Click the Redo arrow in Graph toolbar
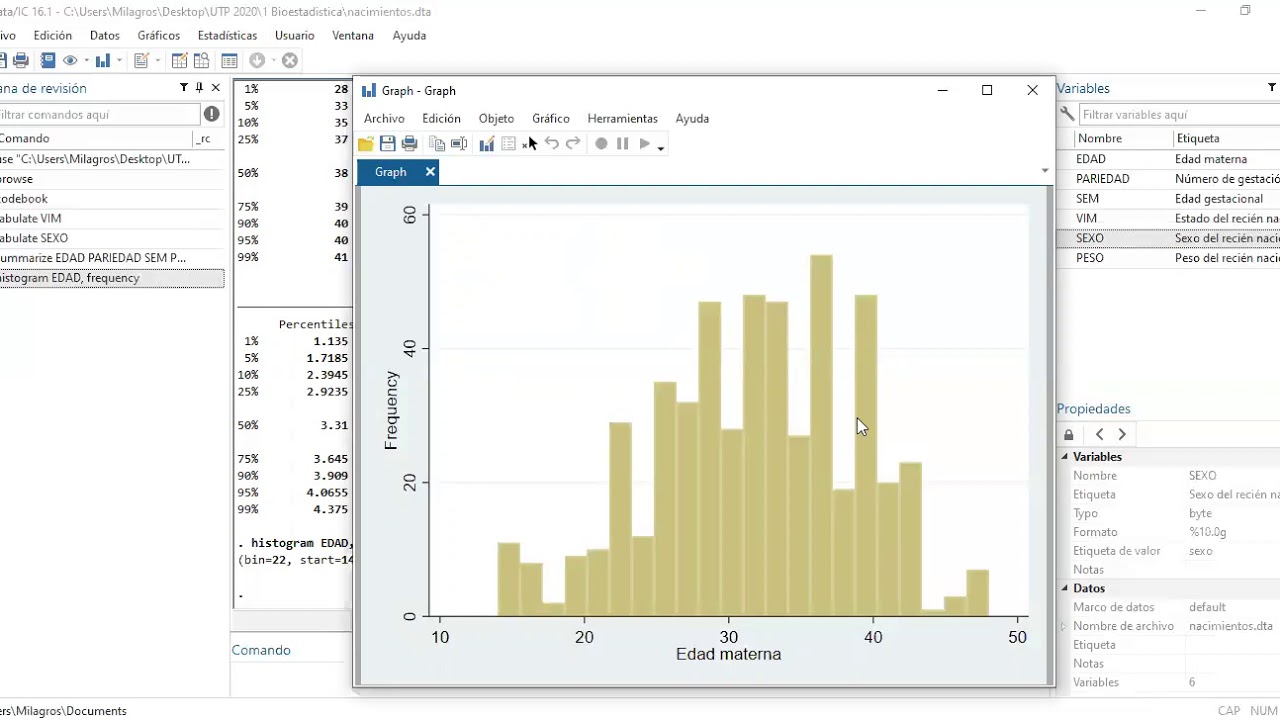 pyautogui.click(x=573, y=144)
